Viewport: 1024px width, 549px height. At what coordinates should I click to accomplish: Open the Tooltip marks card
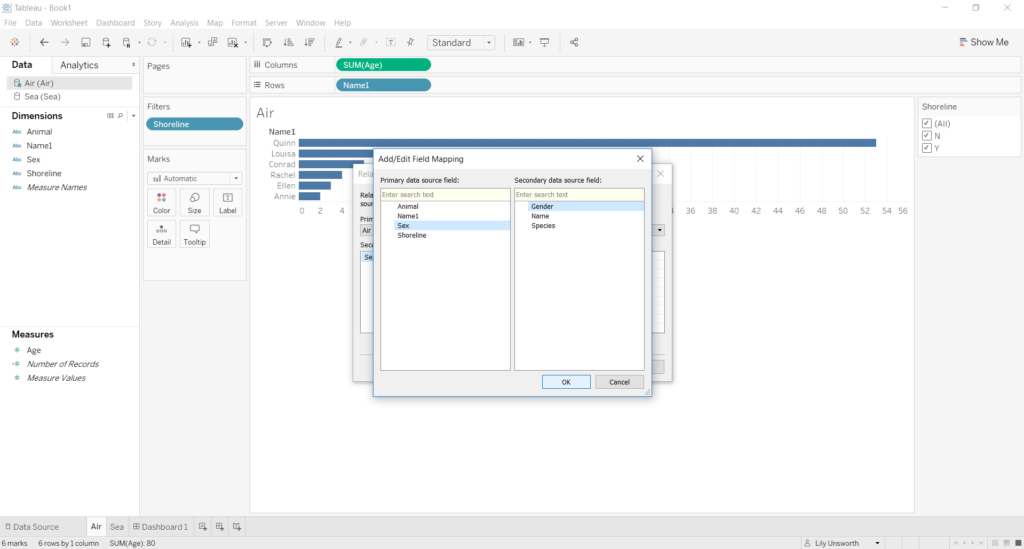coord(194,234)
